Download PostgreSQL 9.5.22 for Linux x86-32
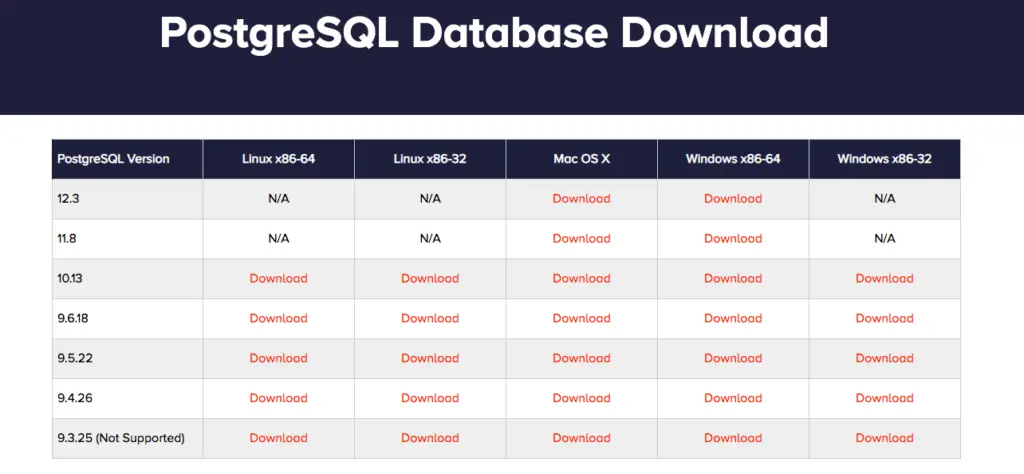Viewport: 1024px width, 474px height. pos(430,358)
